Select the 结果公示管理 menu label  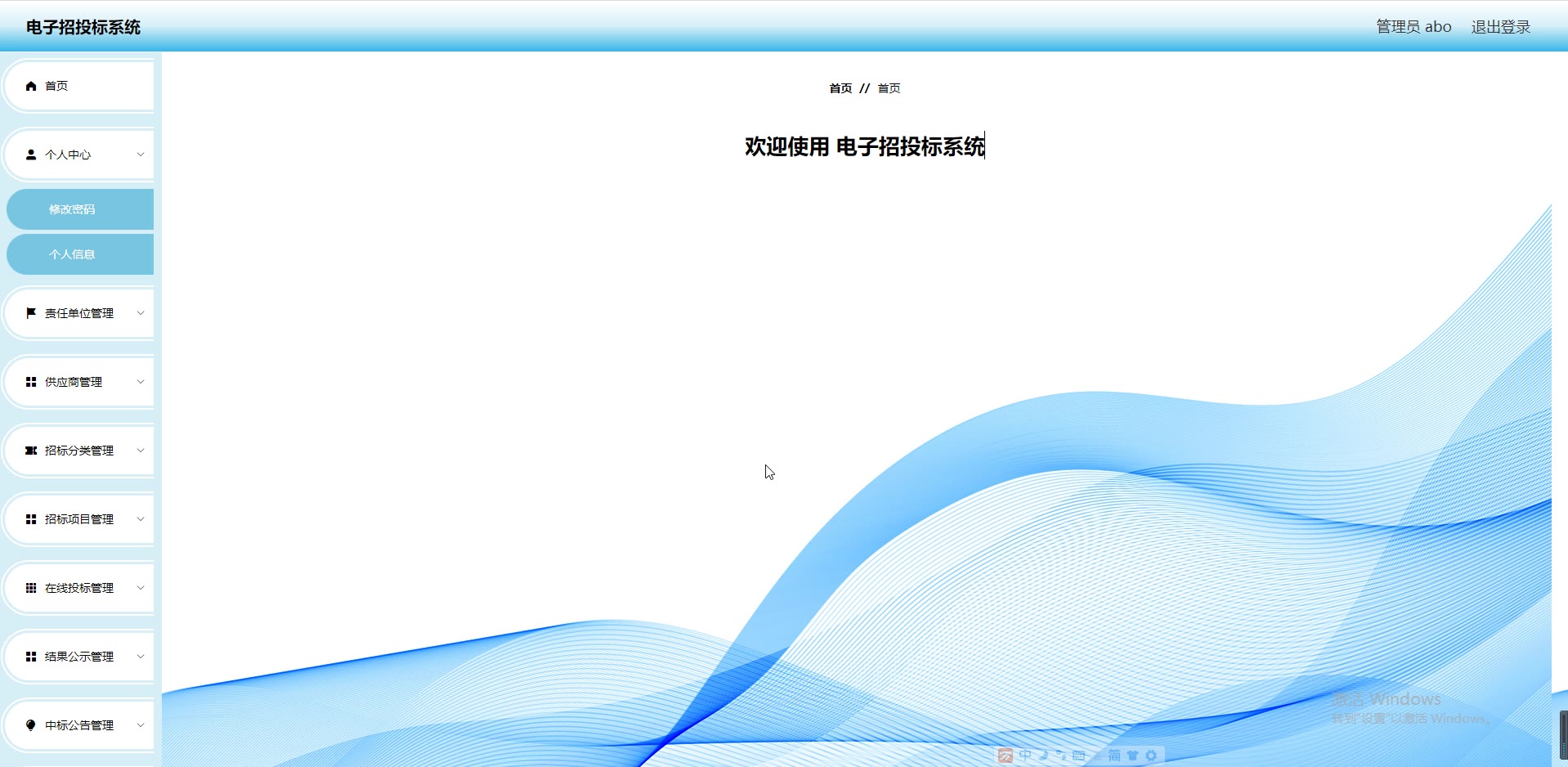pyautogui.click(x=79, y=657)
